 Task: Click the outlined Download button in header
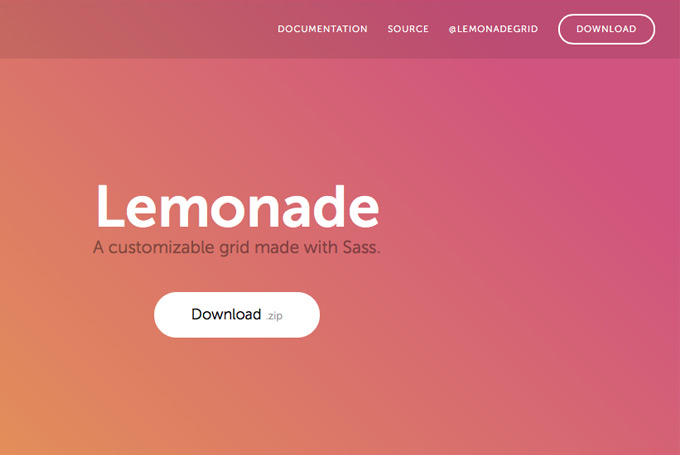click(x=606, y=29)
